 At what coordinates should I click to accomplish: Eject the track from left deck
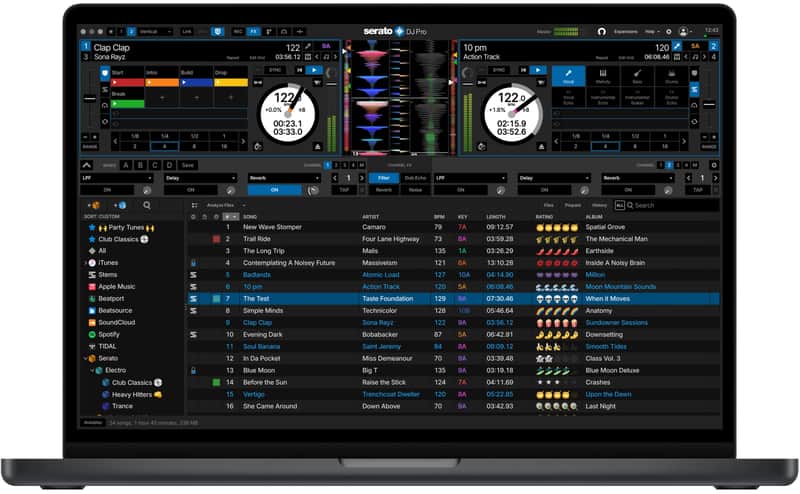pos(317,147)
